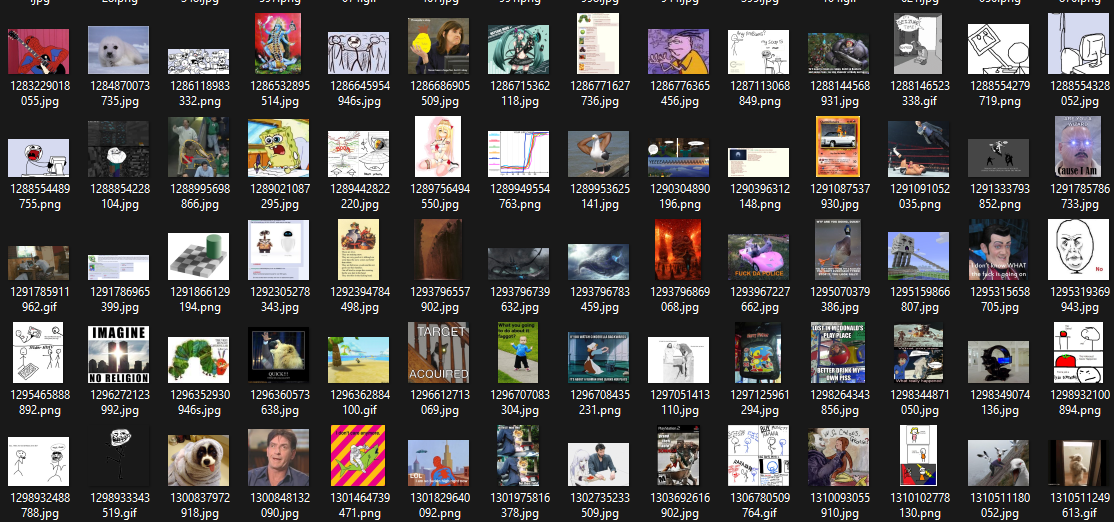Image resolution: width=1114 pixels, height=522 pixels.
Task: Click file name 1290304890196.png
Action: click(x=678, y=197)
